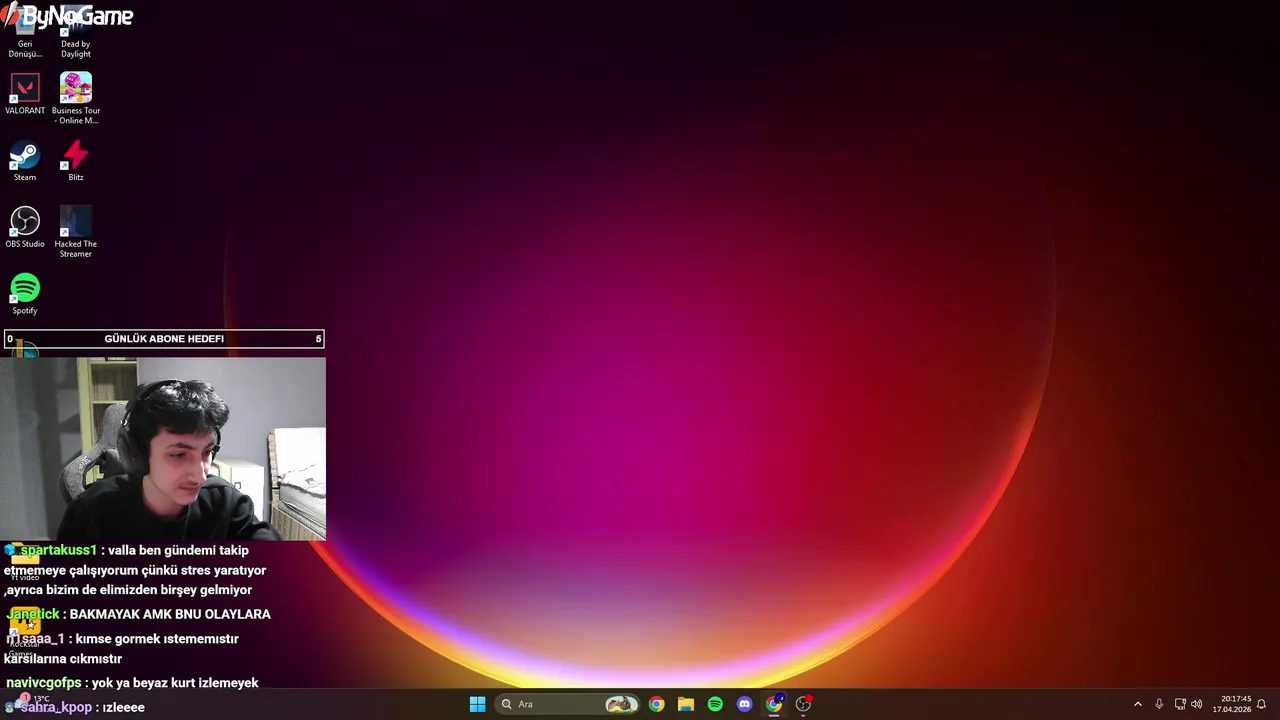This screenshot has width=1280, height=720.
Task: Open OBS Studio from the taskbar
Action: pos(803,704)
